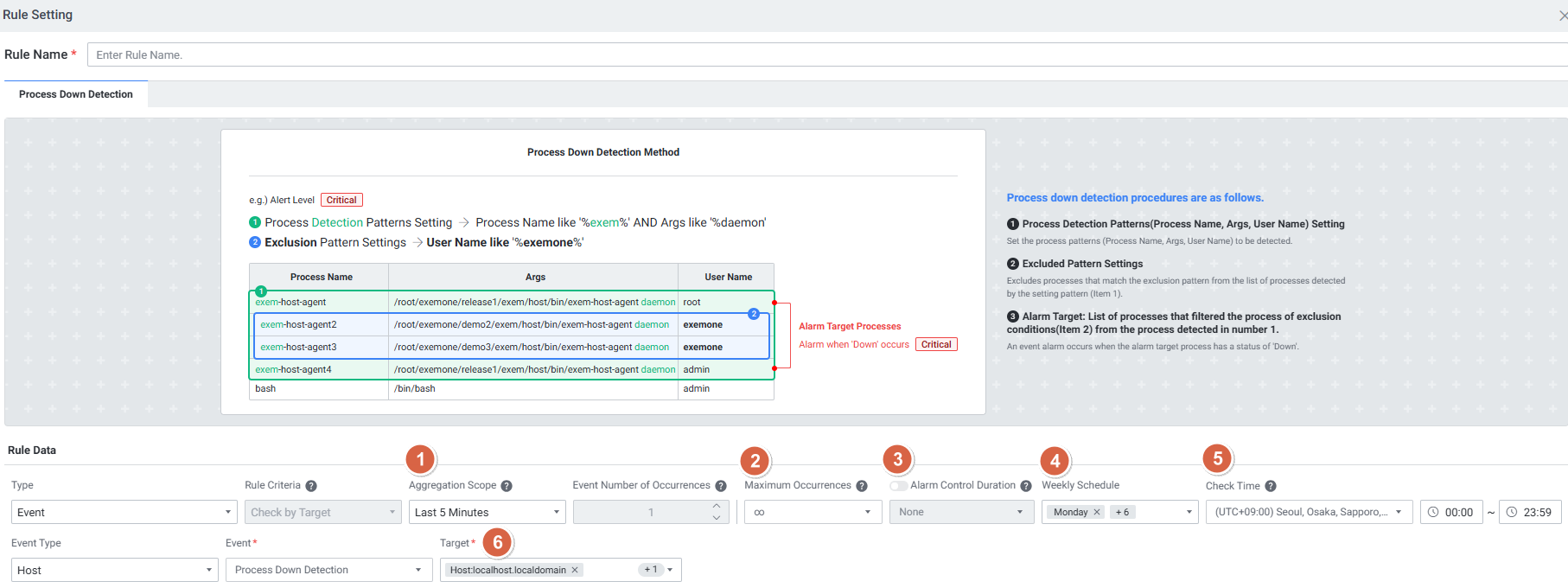
Task: Click the Alarm Control Duration help icon
Action: [1026, 486]
